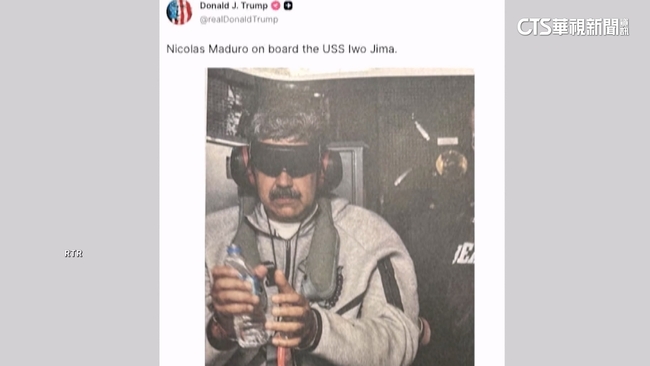The height and width of the screenshot is (366, 650).
Task: Click the post text about USS Iwo Jima
Action: click(282, 49)
